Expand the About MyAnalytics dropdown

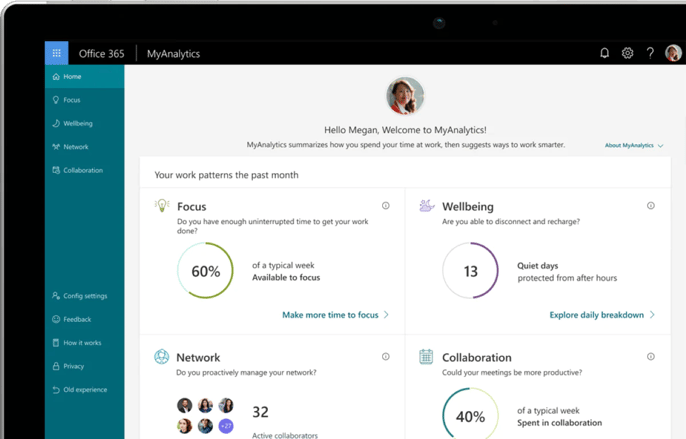[634, 146]
